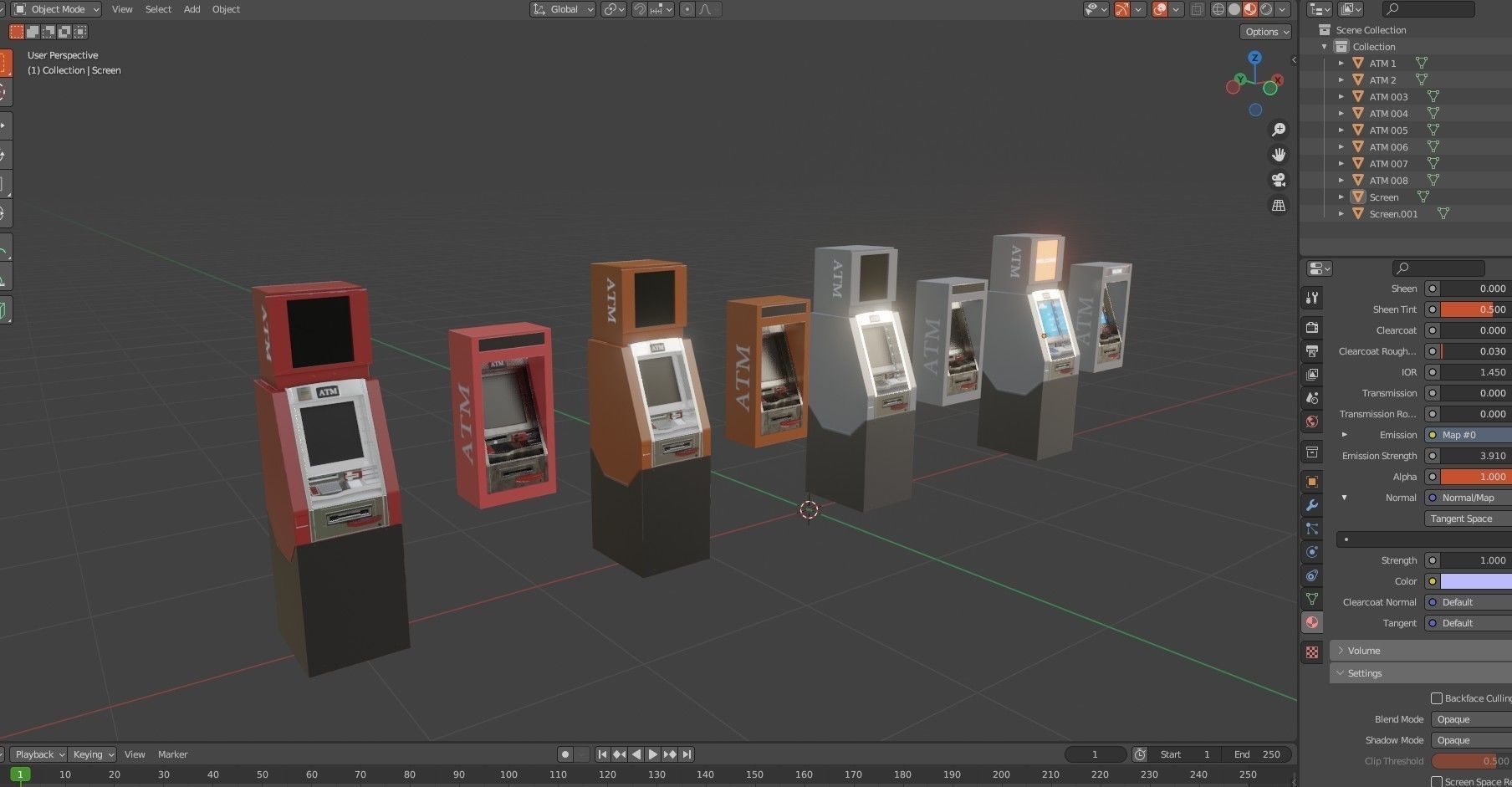
Task: Open the Object Constraints properties tab
Action: coord(1312,575)
